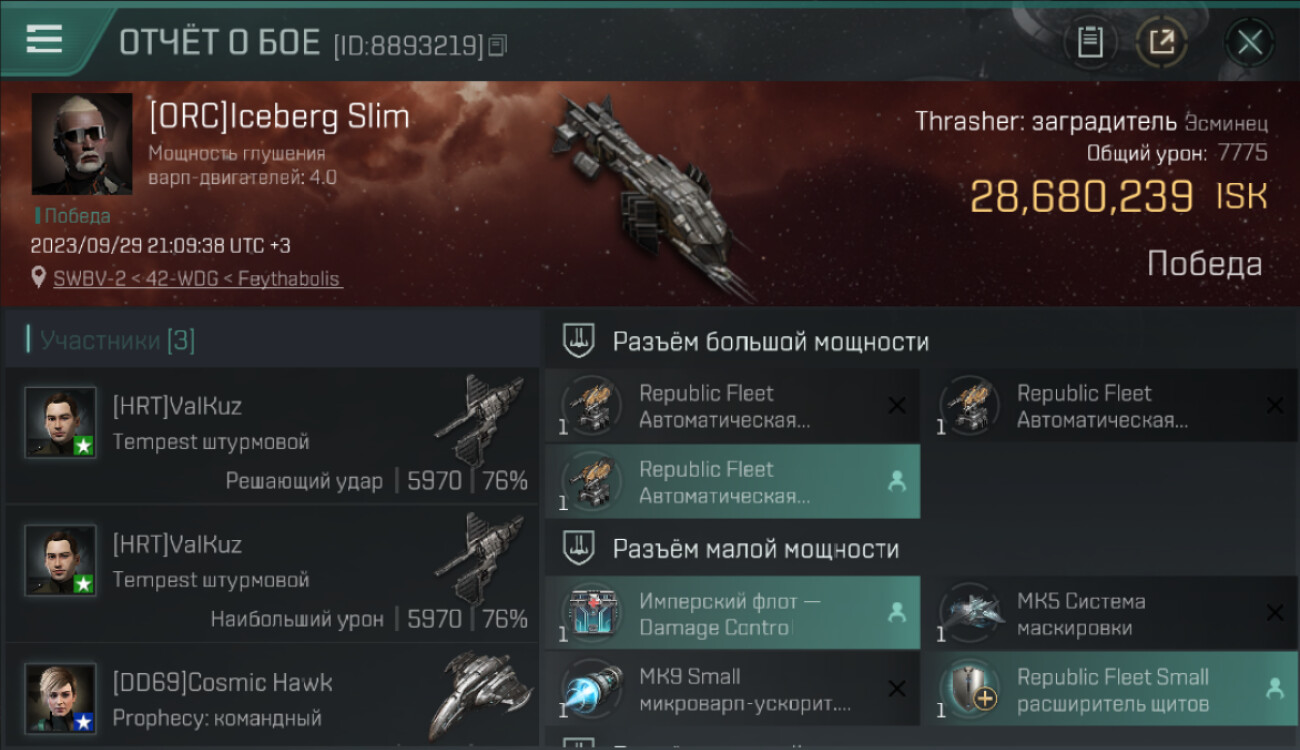Select the Republic Fleet Small расширитель щитов module
This screenshot has height=750, width=1300.
(x=1111, y=689)
